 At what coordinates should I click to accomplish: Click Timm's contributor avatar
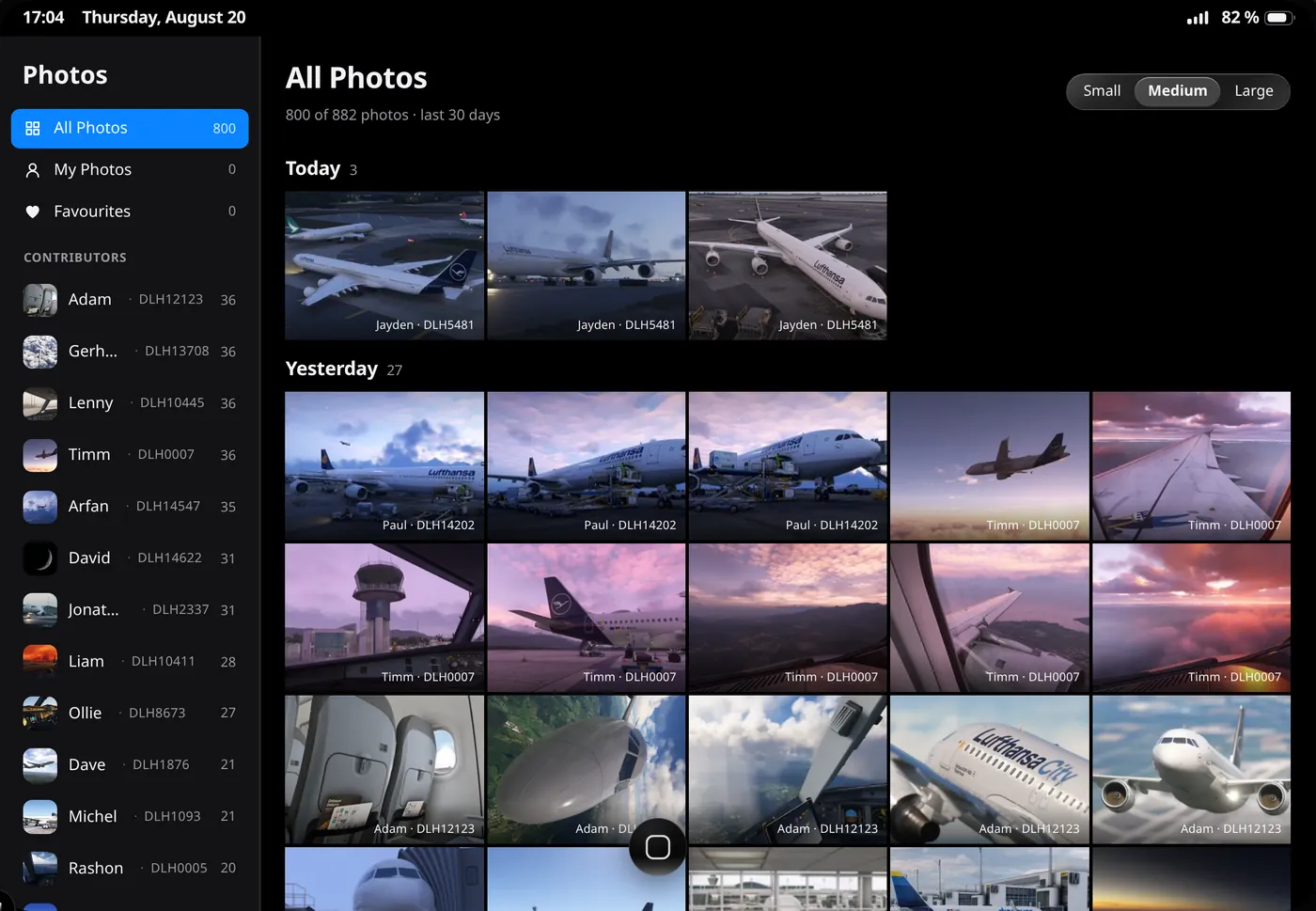click(40, 455)
